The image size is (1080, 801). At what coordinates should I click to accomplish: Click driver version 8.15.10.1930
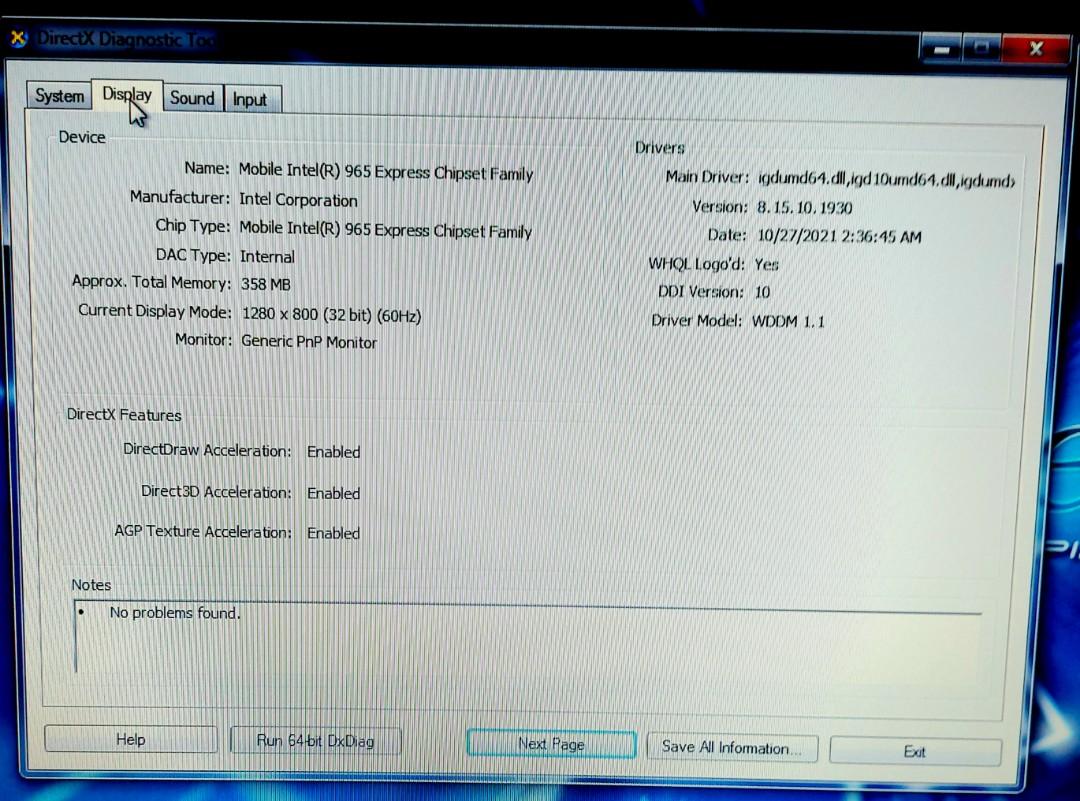coord(804,207)
